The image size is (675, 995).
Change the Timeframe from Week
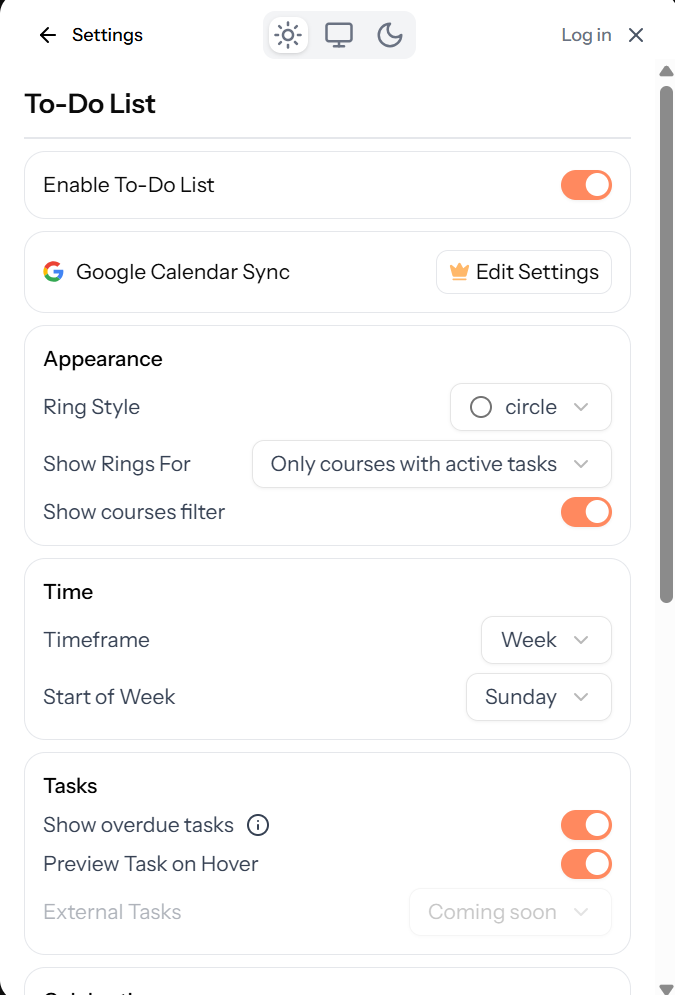click(546, 640)
